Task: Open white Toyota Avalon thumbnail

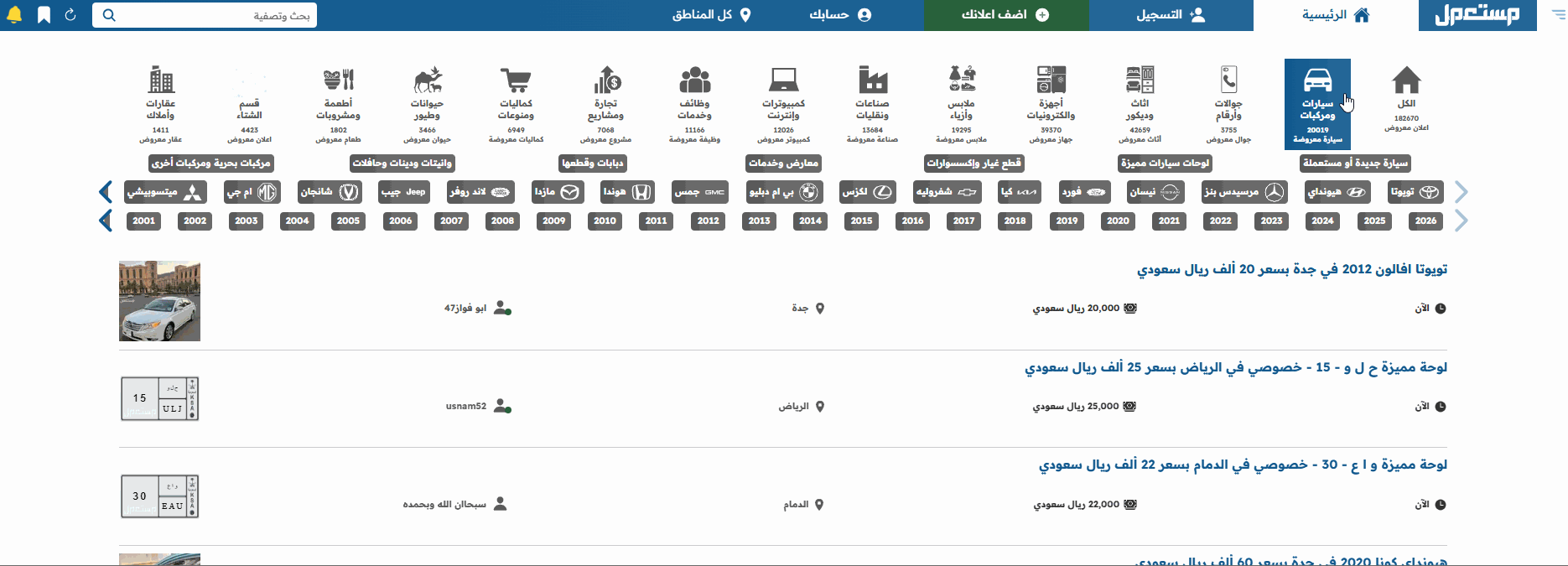Action: [x=159, y=301]
